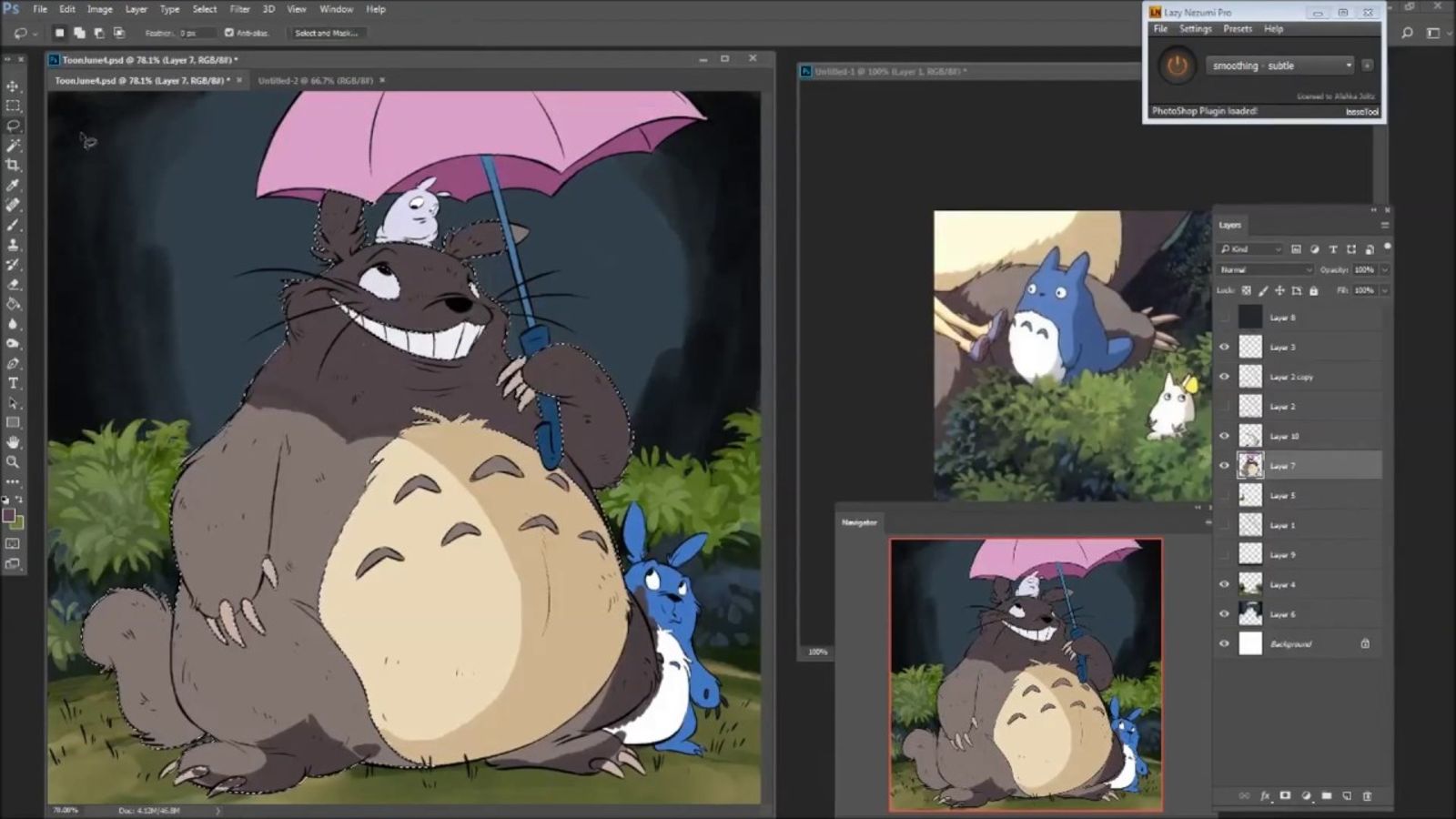Switch to the Untitled-2 document tab

[x=315, y=80]
